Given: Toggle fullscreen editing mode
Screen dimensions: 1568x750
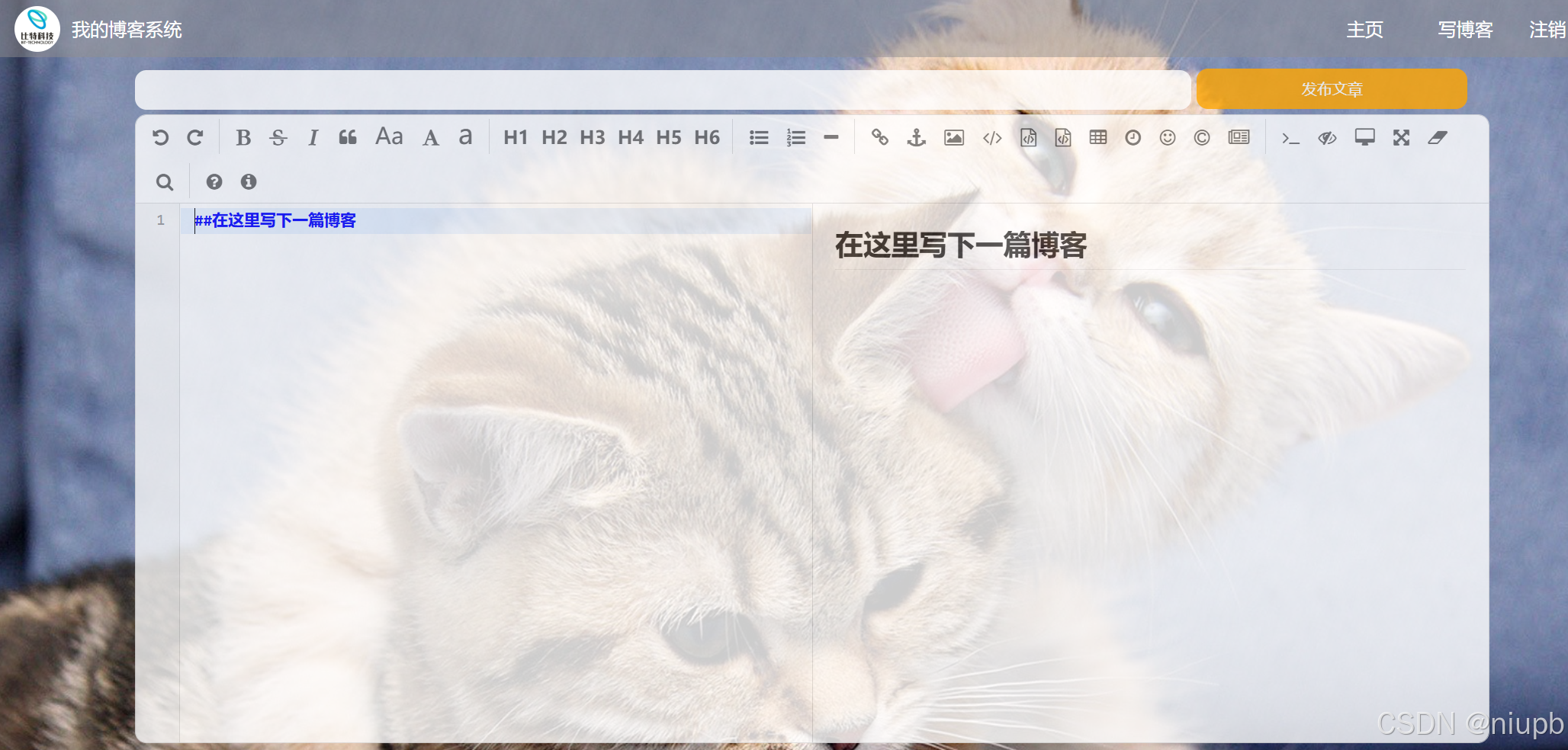Looking at the screenshot, I should click(x=1401, y=137).
